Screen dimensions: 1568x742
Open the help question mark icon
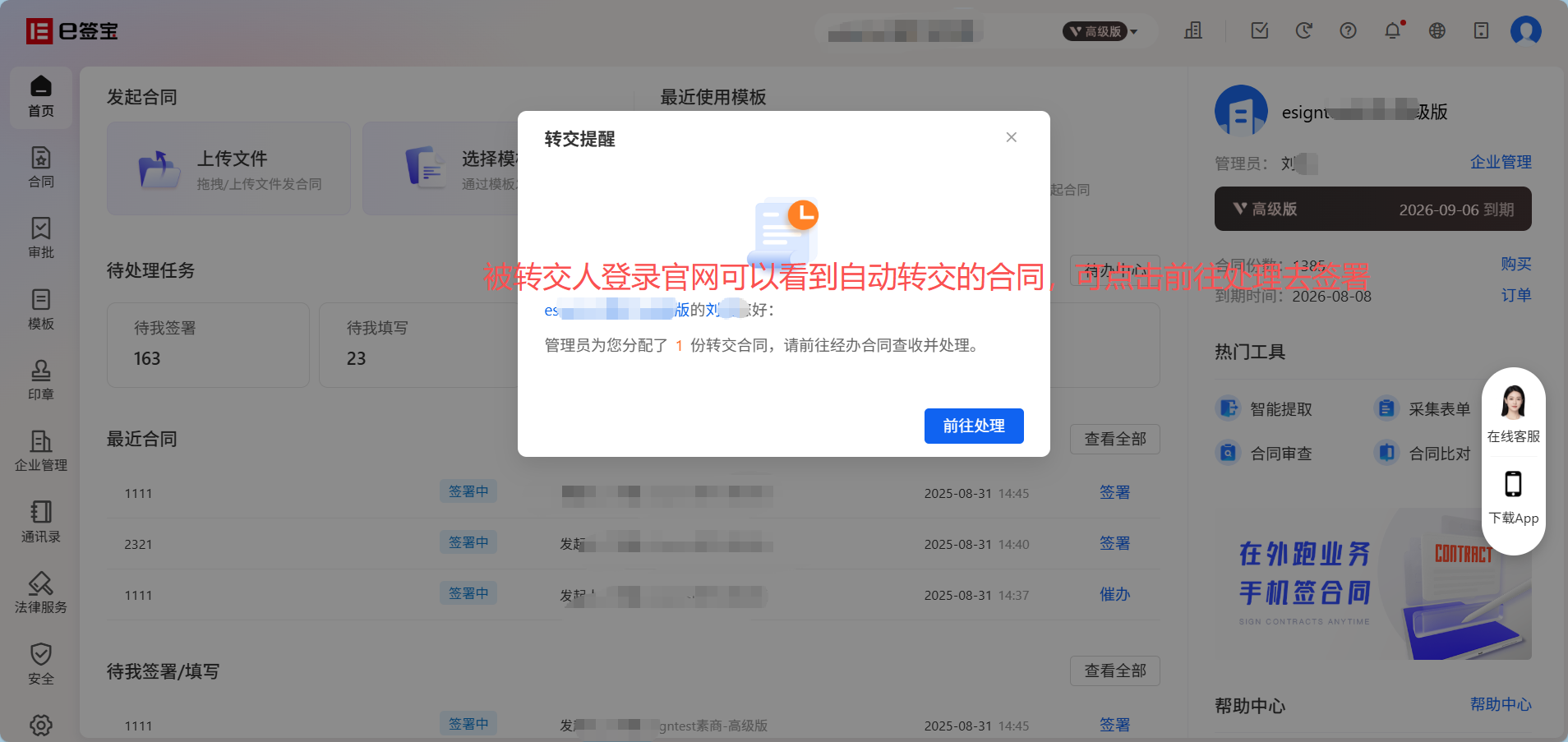click(1348, 31)
